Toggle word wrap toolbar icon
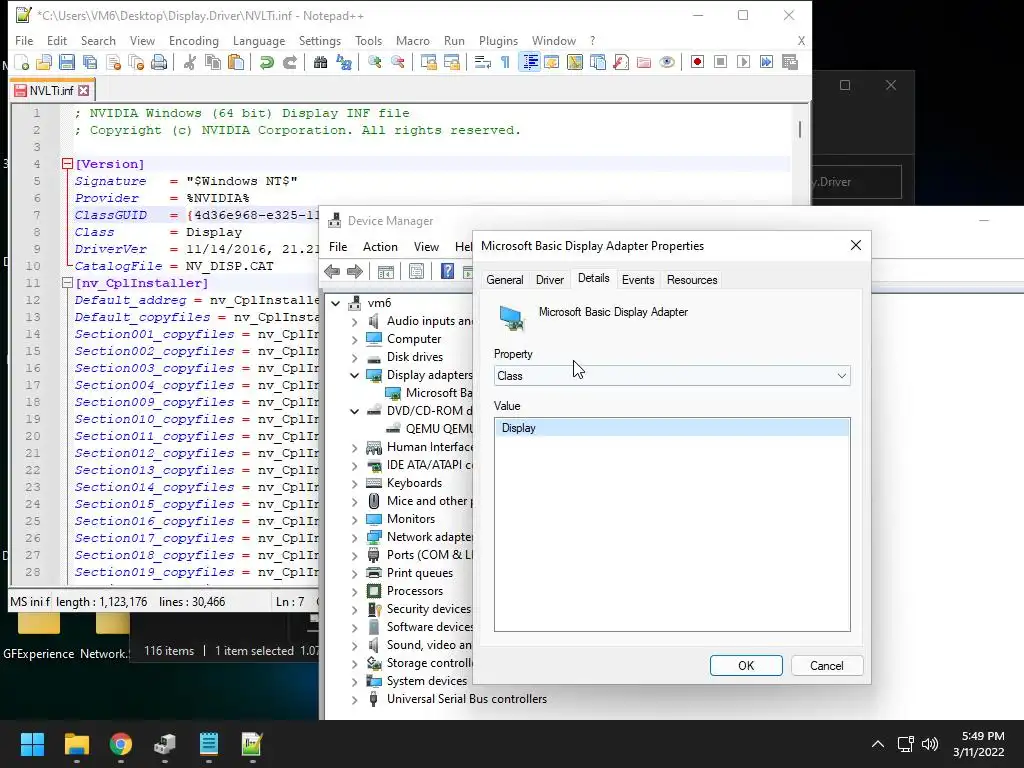The height and width of the screenshot is (768, 1024). coord(482,62)
